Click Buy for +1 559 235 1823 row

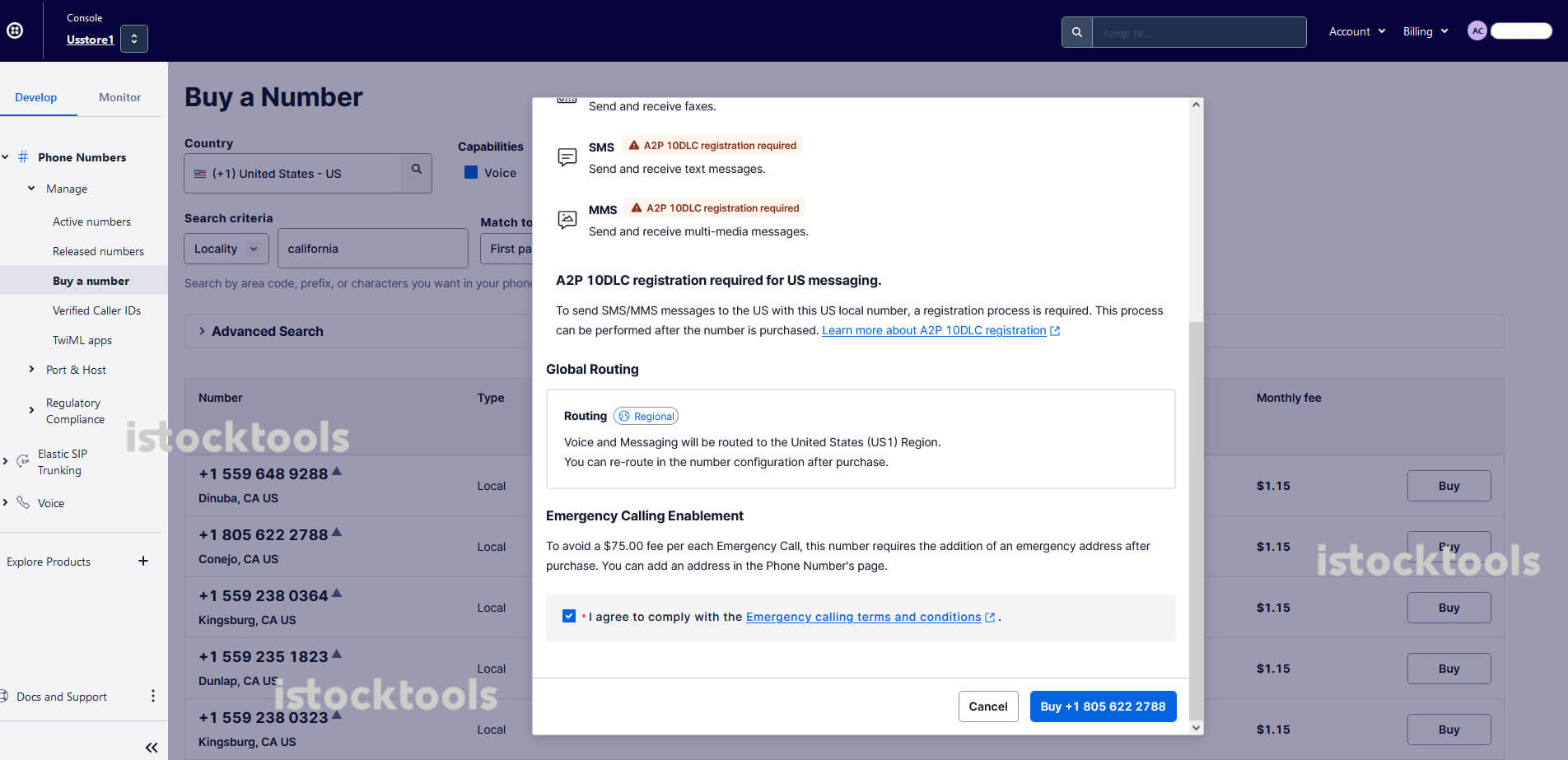coord(1449,669)
